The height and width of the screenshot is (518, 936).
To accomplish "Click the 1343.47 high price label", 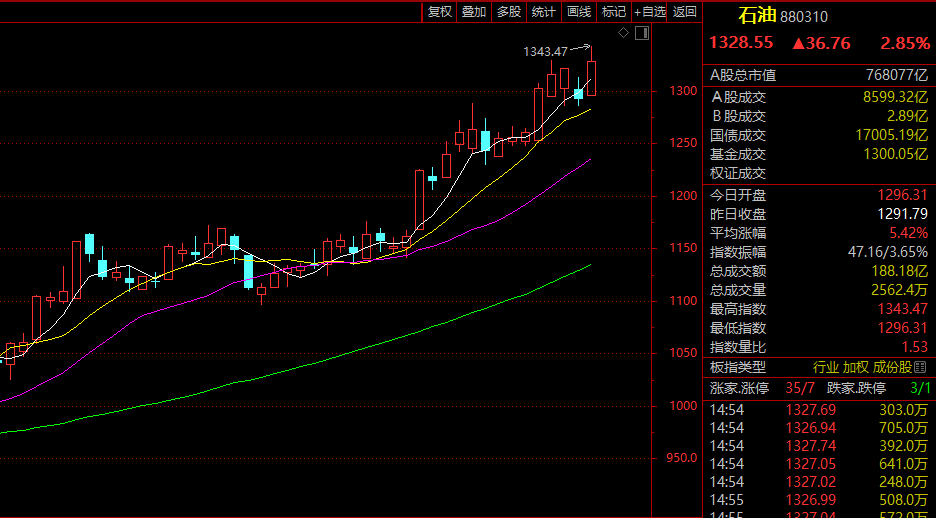I will pos(545,51).
